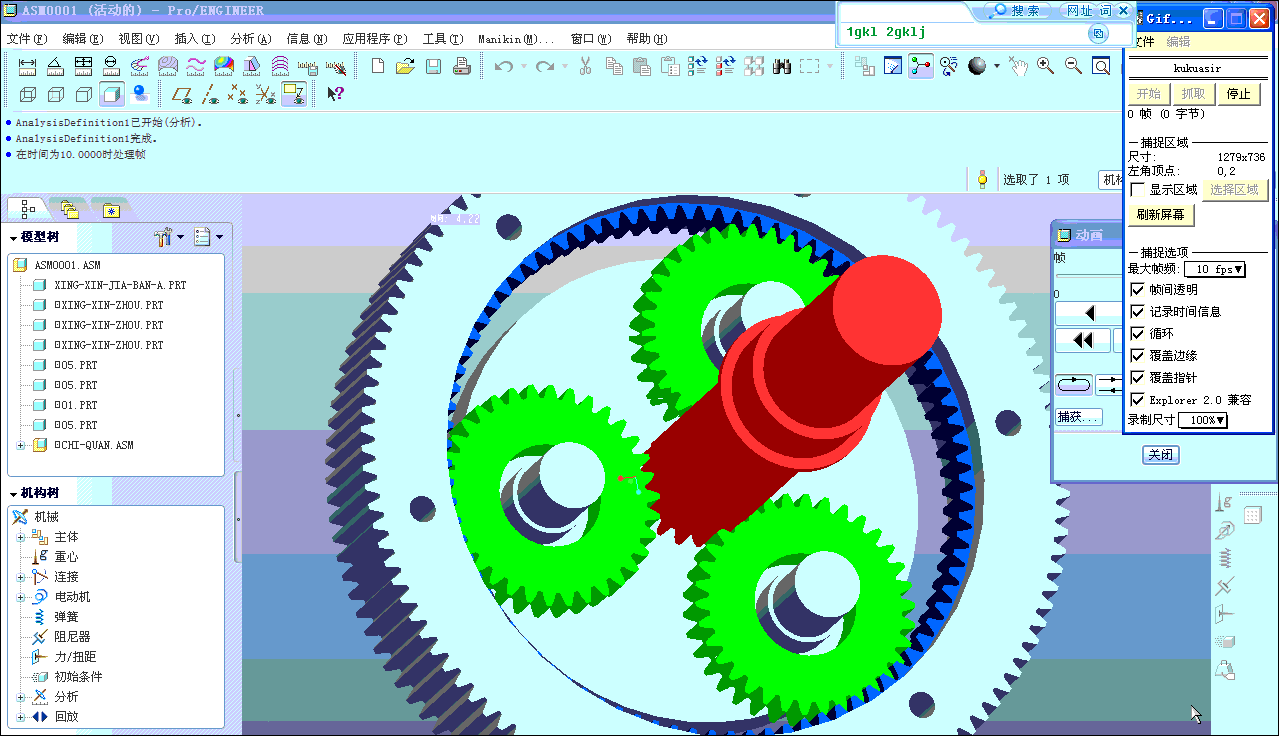This screenshot has height=736, width=1279.
Task: Create a new file with toolbar icon
Action: pyautogui.click(x=377, y=66)
